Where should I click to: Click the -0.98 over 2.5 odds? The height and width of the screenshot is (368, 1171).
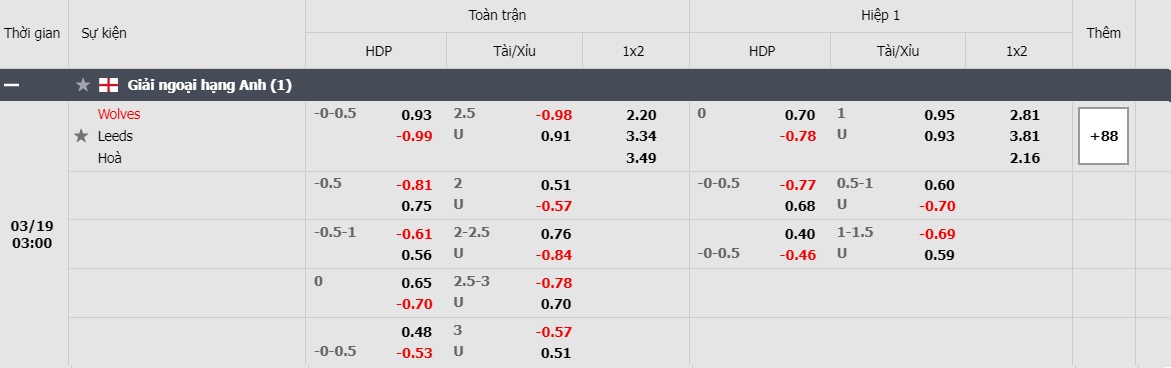553,115
